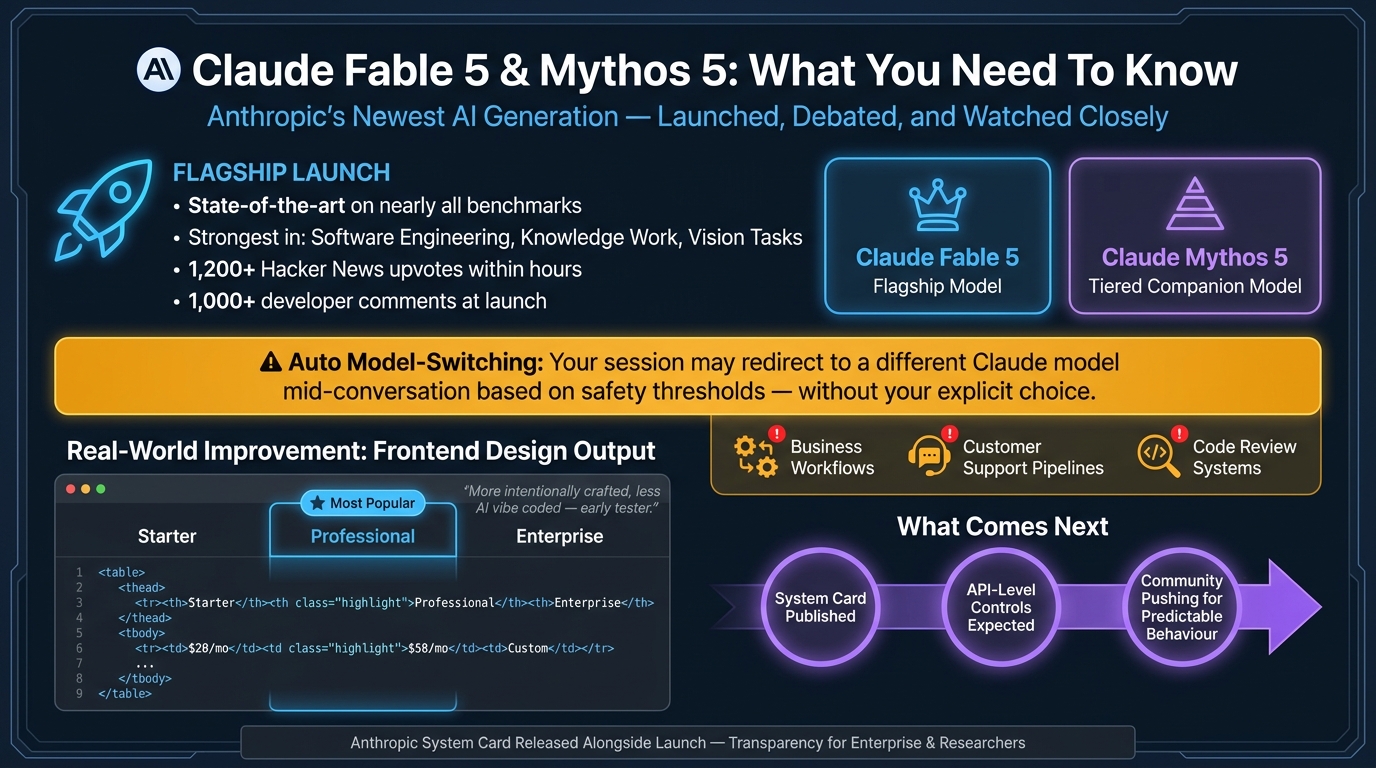Click the Most Popular badge
This screenshot has width=1376, height=768.
click(363, 503)
